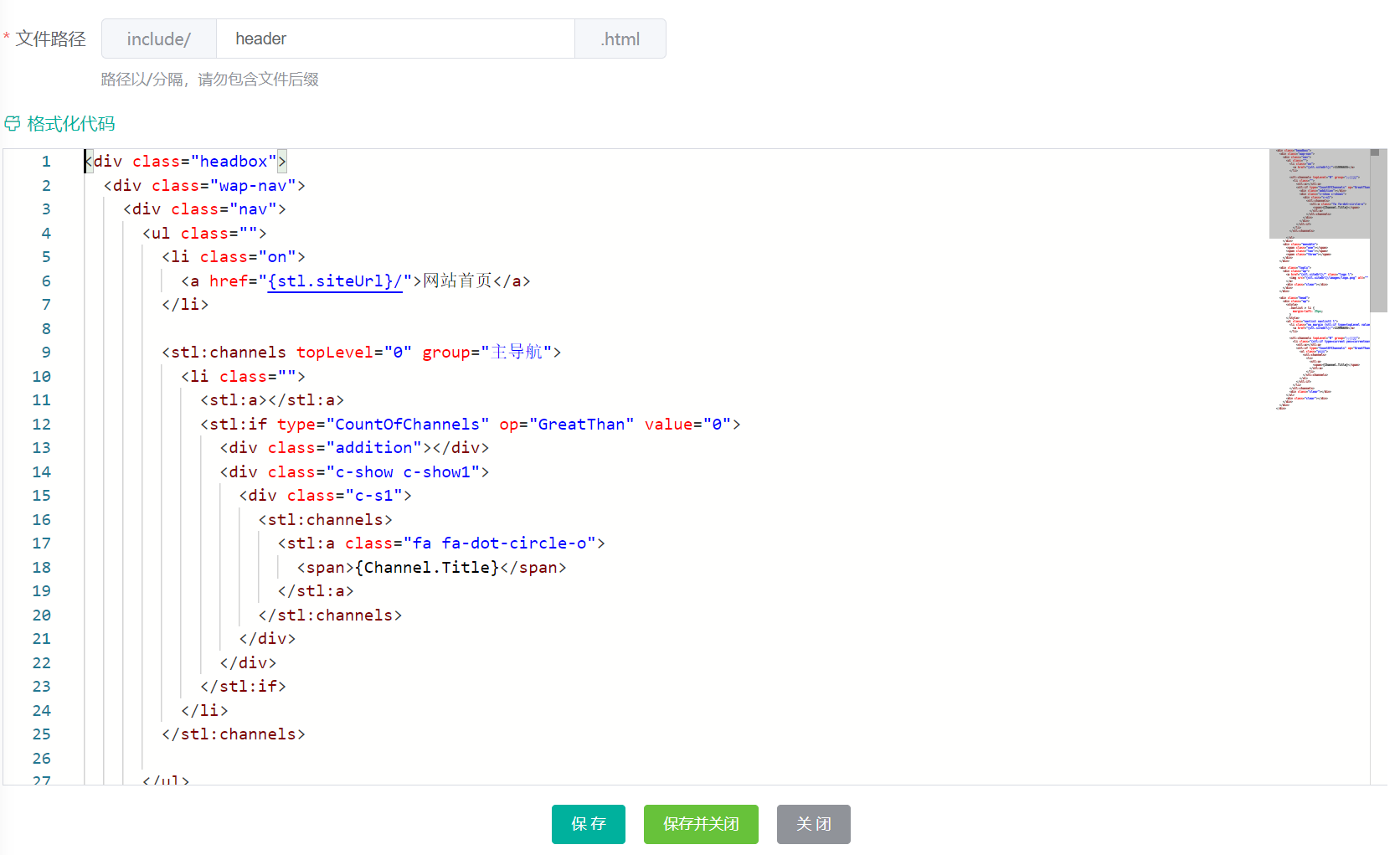
Task: Click the stl:channels topLevel line
Action: (361, 353)
